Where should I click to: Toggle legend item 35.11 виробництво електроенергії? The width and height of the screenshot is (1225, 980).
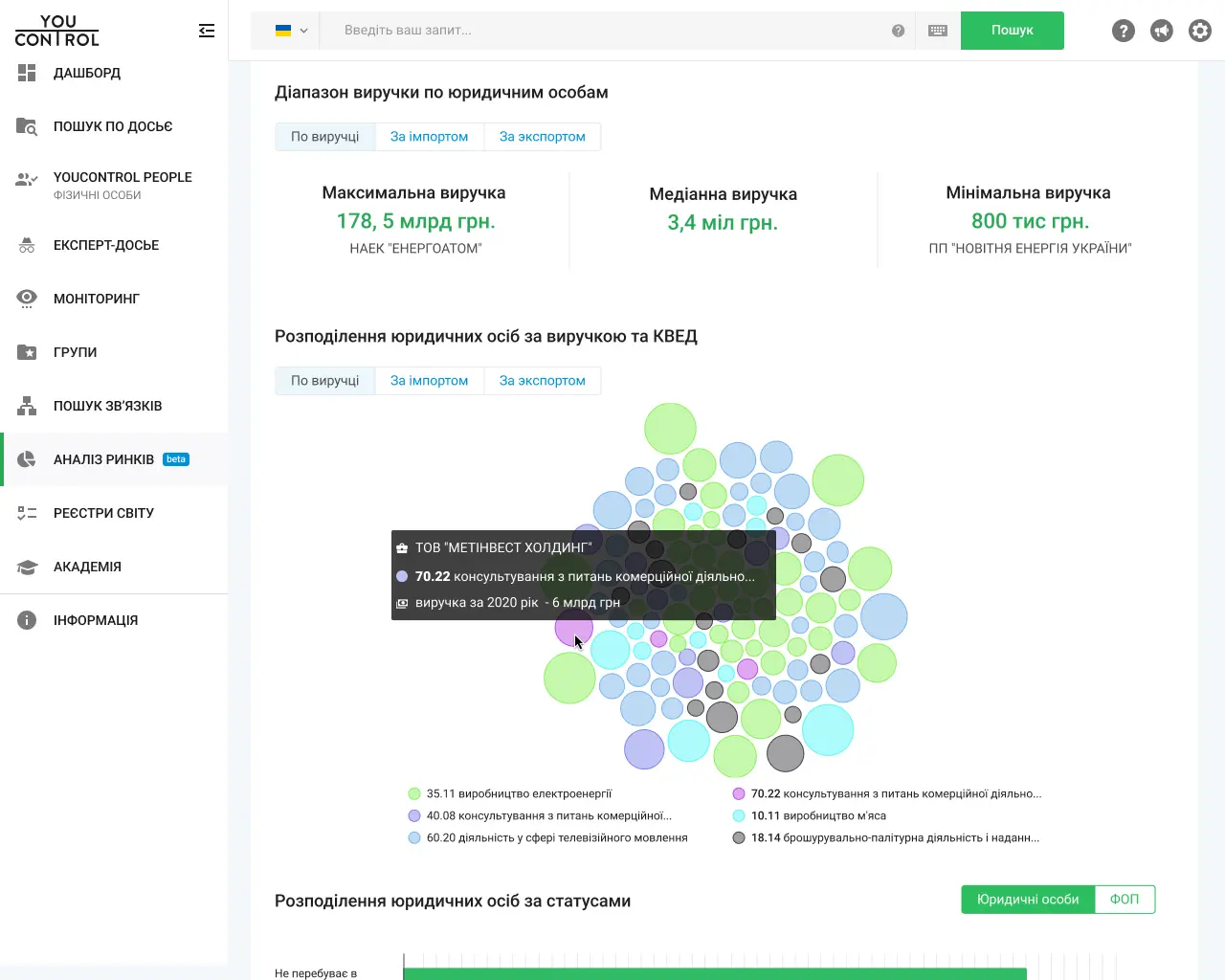pyautogui.click(x=510, y=793)
